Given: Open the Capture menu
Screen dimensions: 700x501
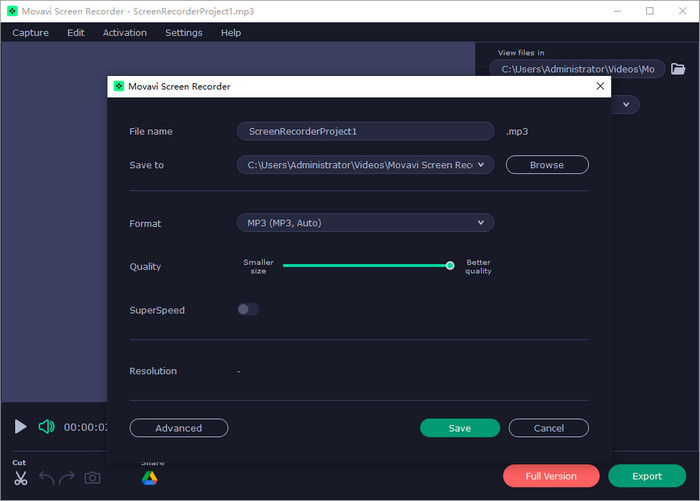Looking at the screenshot, I should pos(30,33).
